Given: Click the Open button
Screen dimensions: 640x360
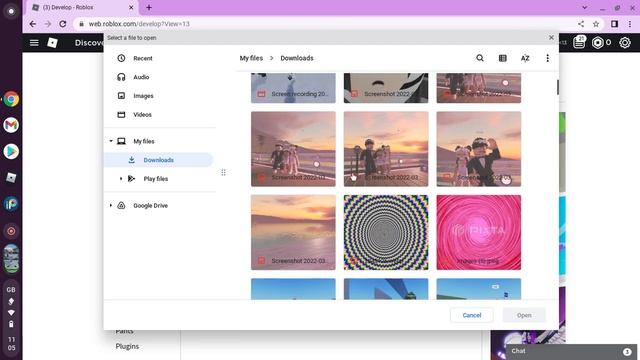Looking at the screenshot, I should 524,315.
